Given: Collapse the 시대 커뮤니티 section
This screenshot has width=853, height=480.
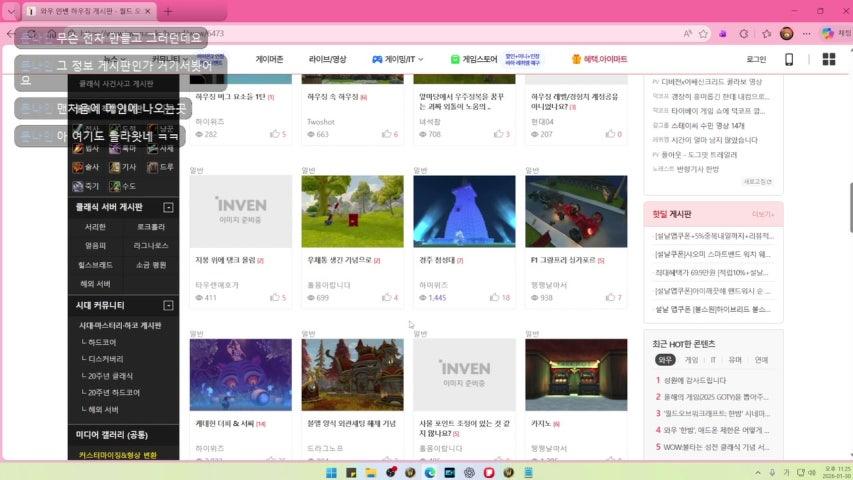Looking at the screenshot, I should pyautogui.click(x=168, y=305).
